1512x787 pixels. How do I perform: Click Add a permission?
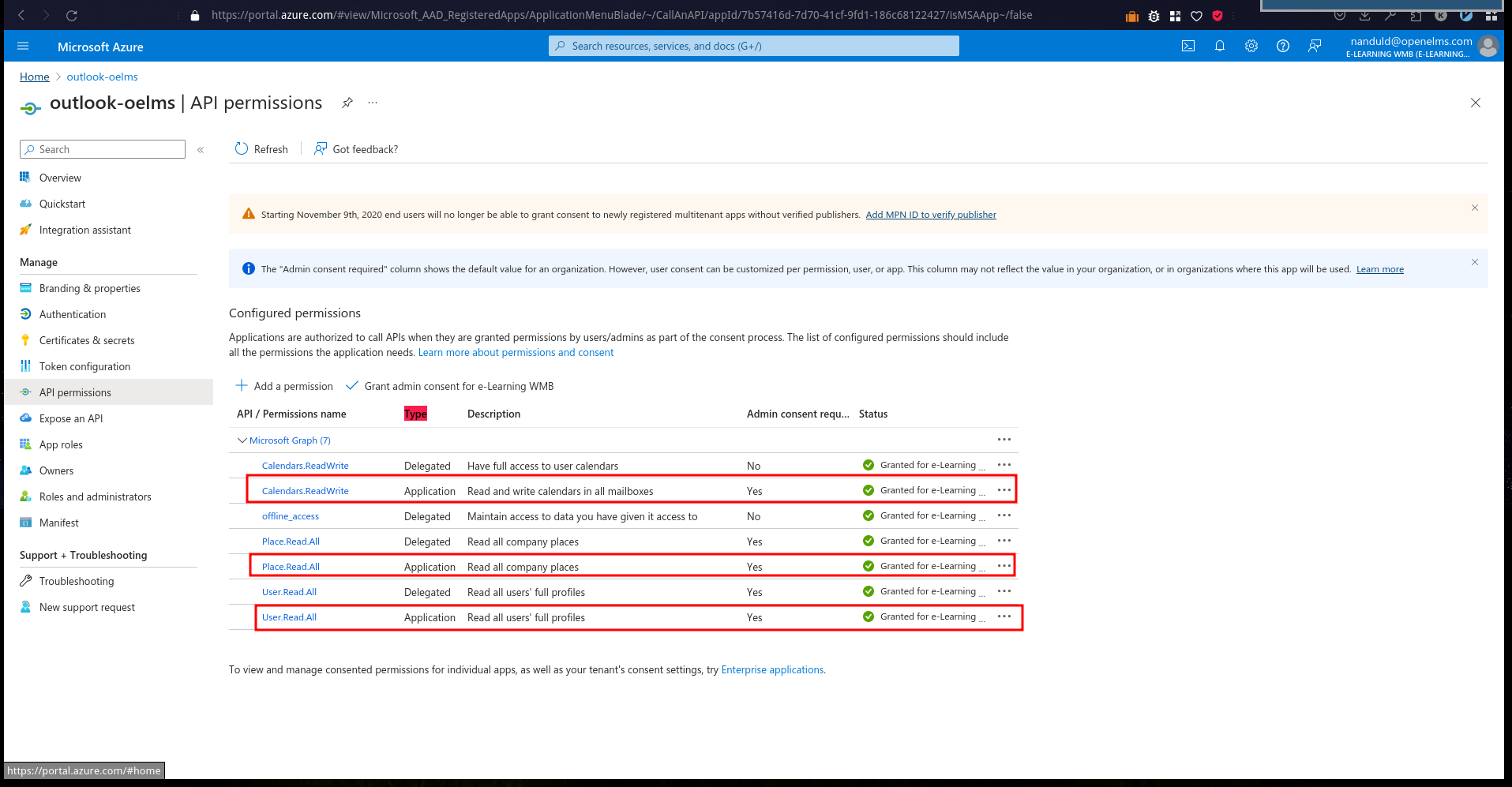[284, 386]
